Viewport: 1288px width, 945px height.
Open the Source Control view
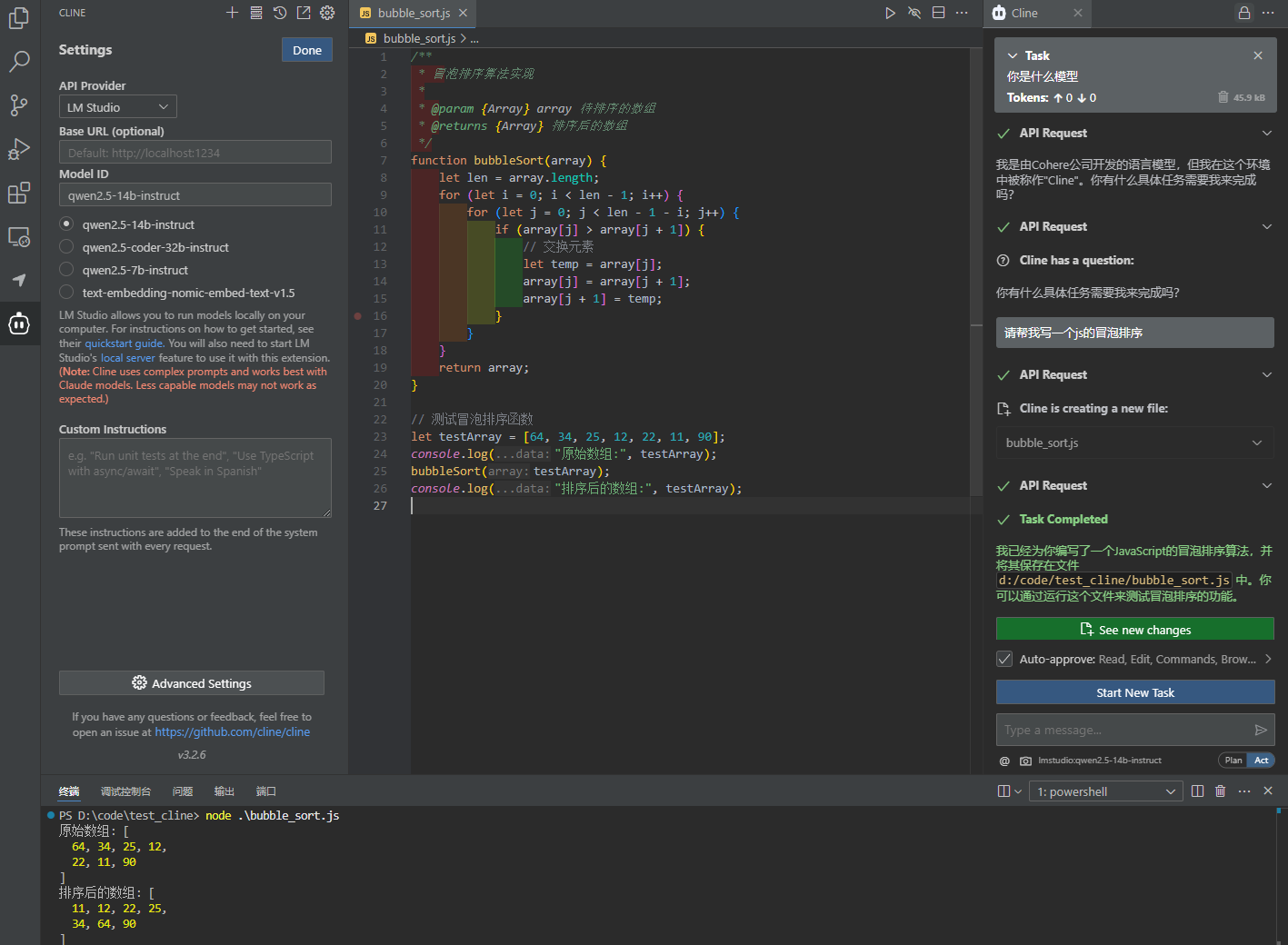coord(19,104)
